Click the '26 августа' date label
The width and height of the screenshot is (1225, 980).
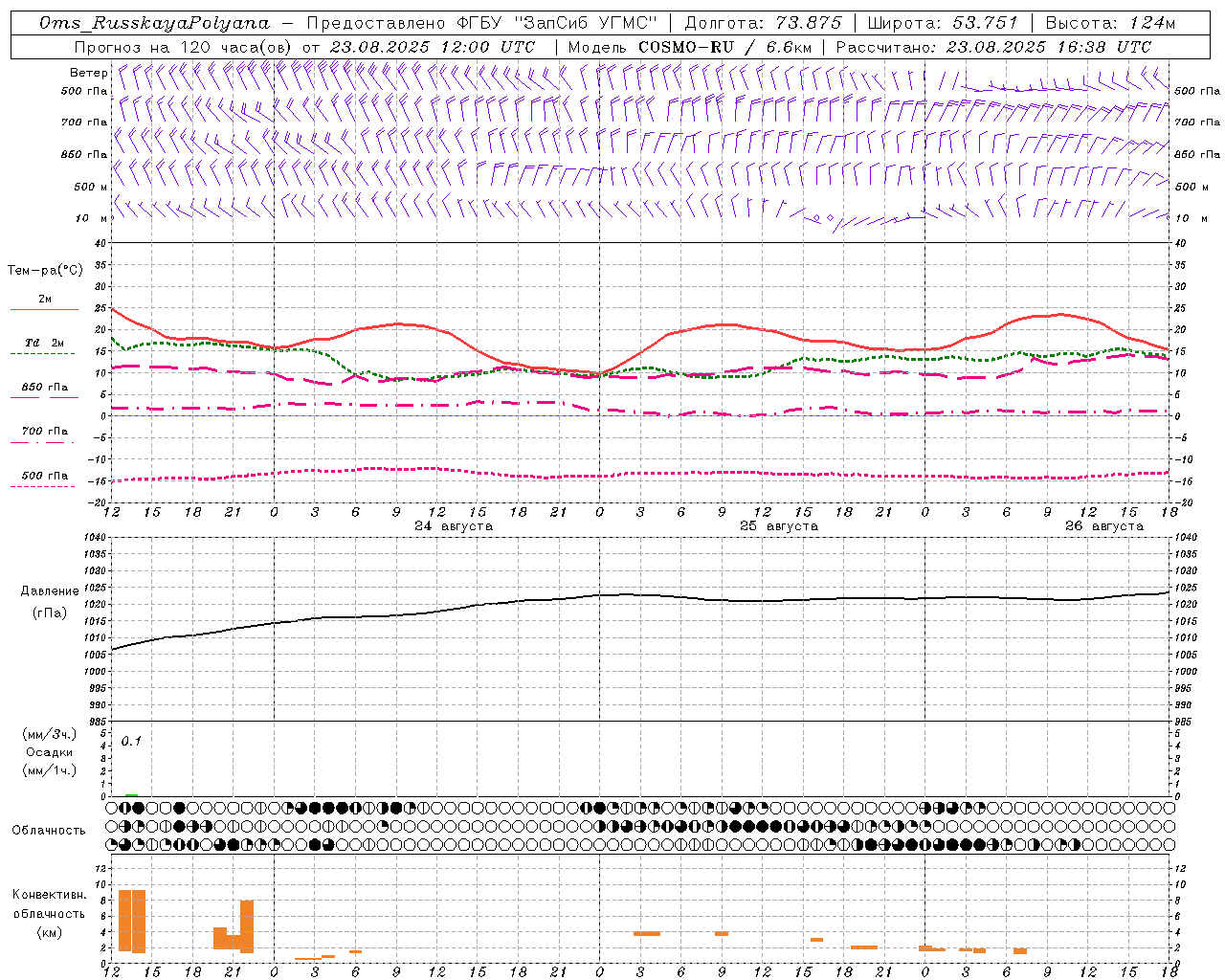[1104, 526]
